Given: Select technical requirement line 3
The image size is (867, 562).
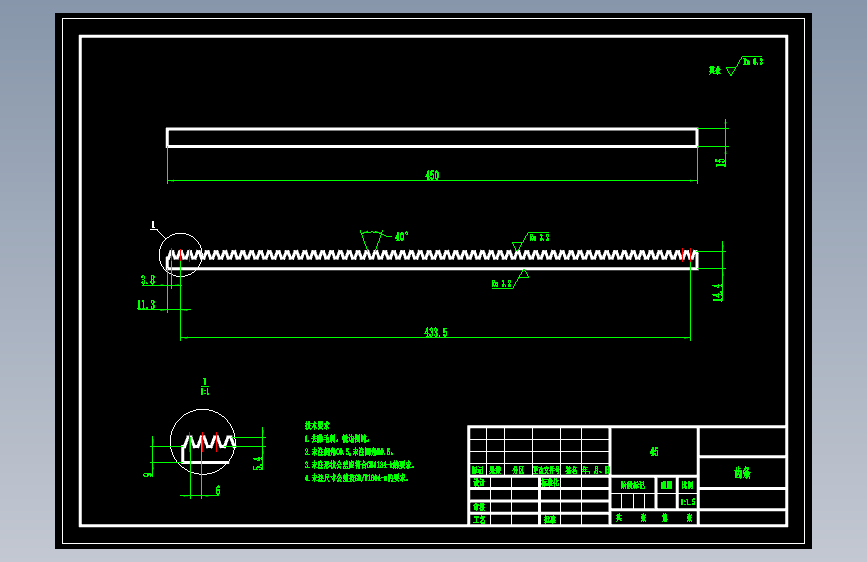Looking at the screenshot, I should pos(359,465).
